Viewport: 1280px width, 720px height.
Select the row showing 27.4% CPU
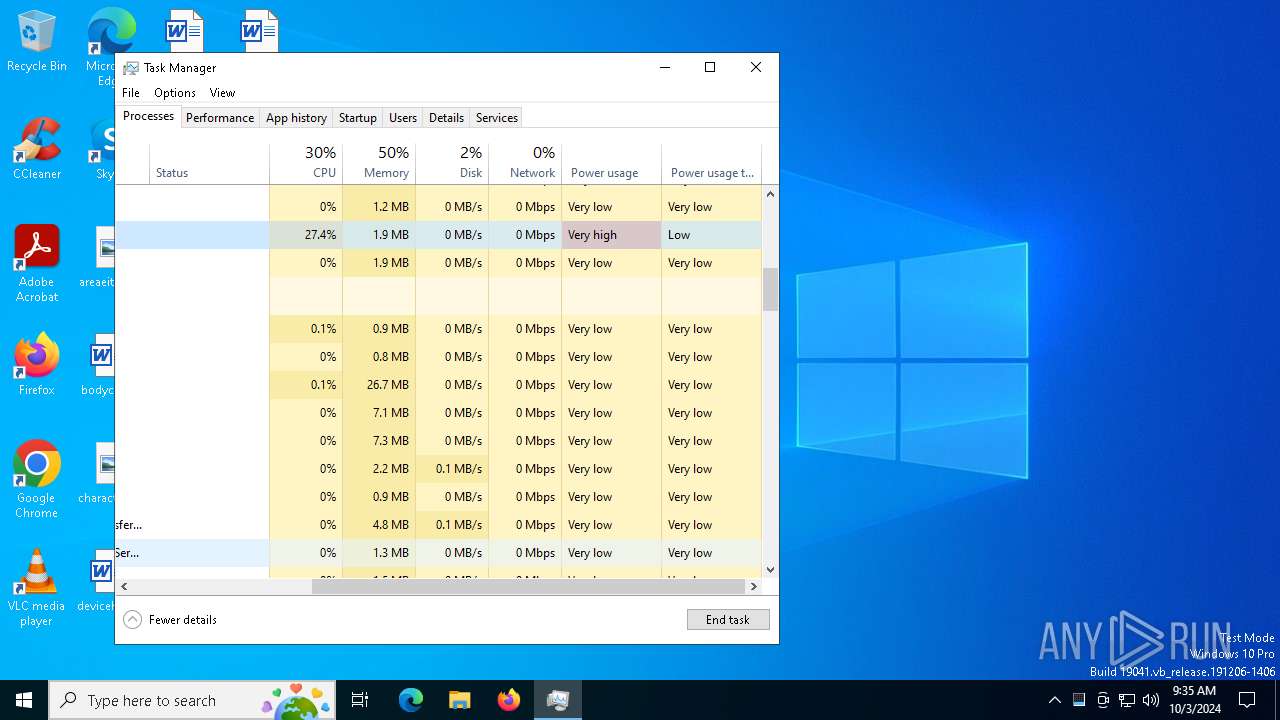(438, 235)
